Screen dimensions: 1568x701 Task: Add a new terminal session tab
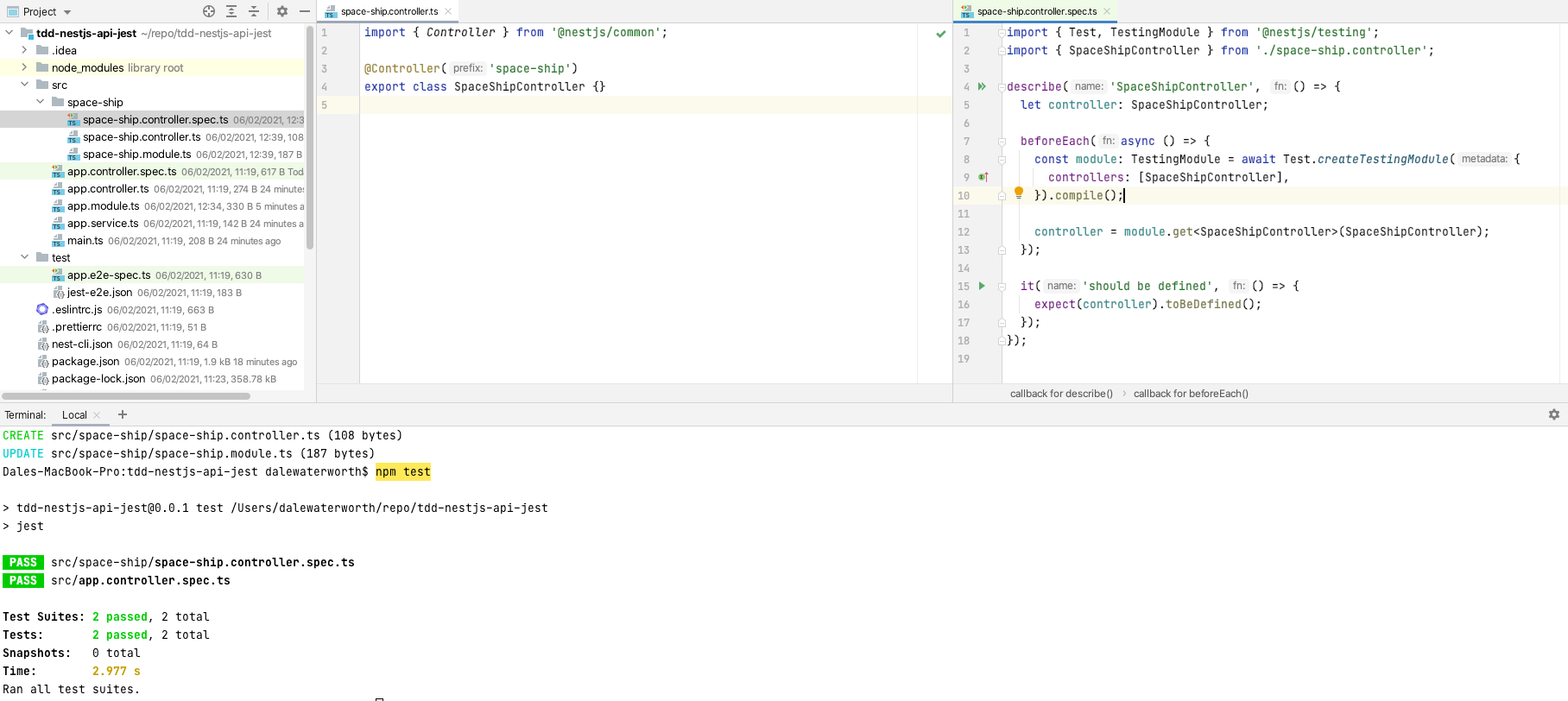point(123,414)
